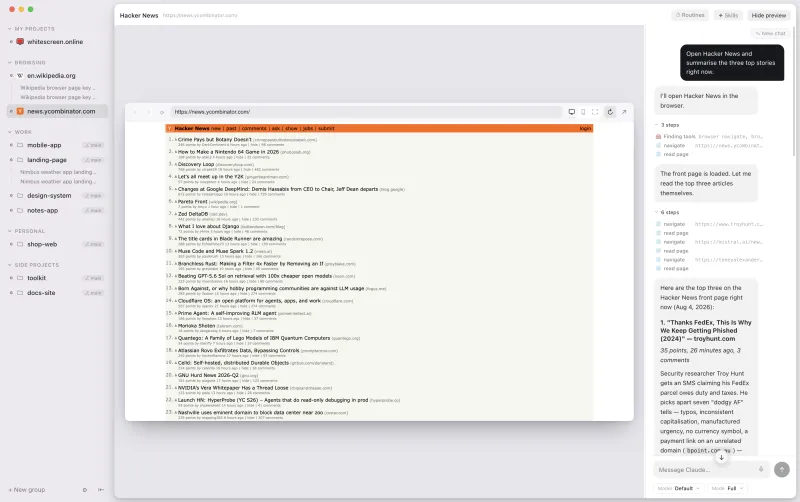Click the landing-page folder icon
The height and width of the screenshot is (502, 800).
tap(20, 160)
